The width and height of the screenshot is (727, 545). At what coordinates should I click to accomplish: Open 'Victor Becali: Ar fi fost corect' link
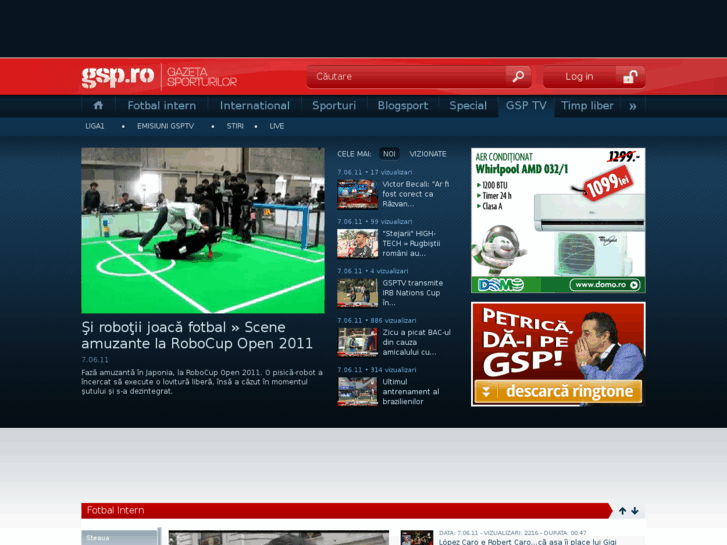click(416, 194)
